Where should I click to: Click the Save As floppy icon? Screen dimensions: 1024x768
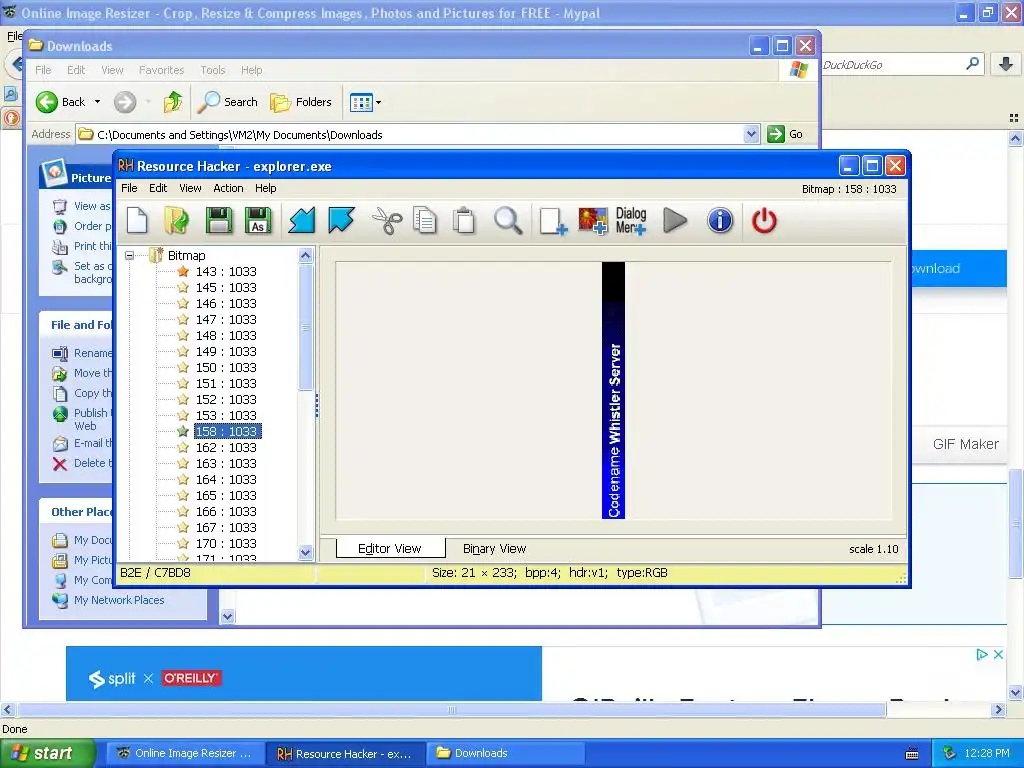tap(258, 220)
